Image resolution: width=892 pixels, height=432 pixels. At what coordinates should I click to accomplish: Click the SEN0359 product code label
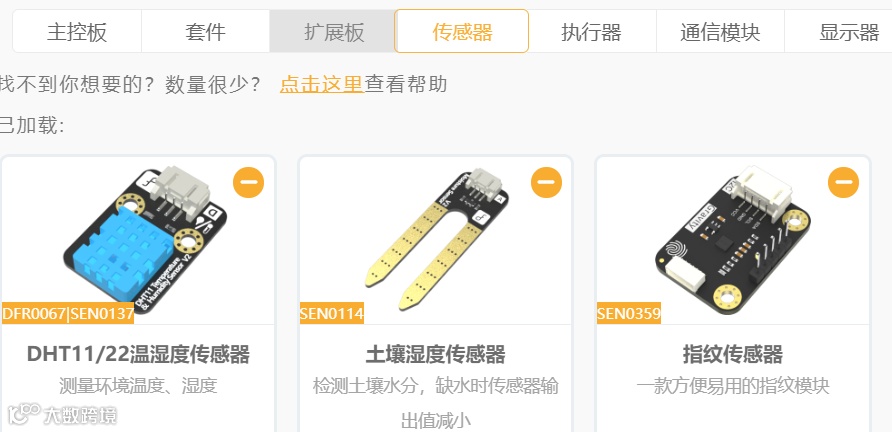coord(629,313)
